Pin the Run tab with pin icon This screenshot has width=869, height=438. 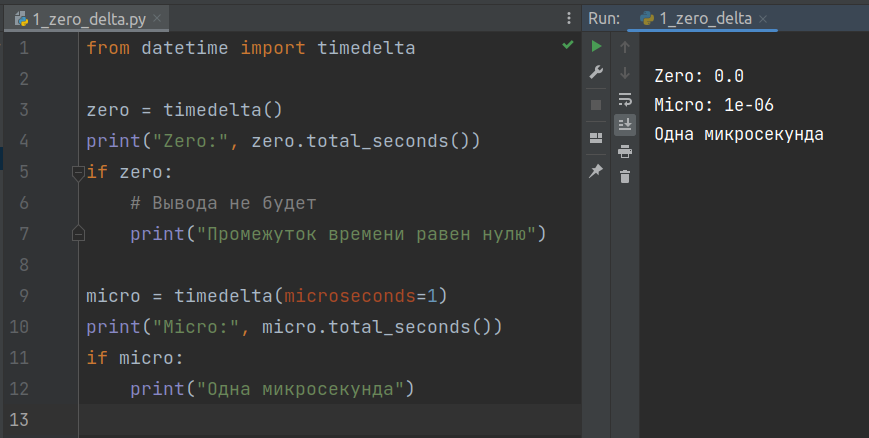point(596,171)
